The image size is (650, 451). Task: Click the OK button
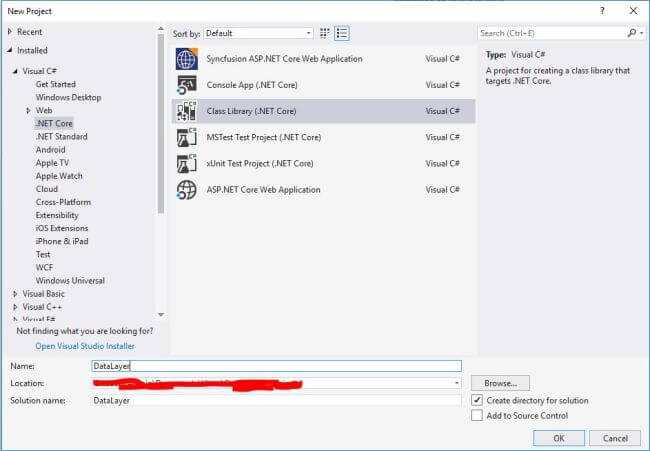[x=559, y=438]
